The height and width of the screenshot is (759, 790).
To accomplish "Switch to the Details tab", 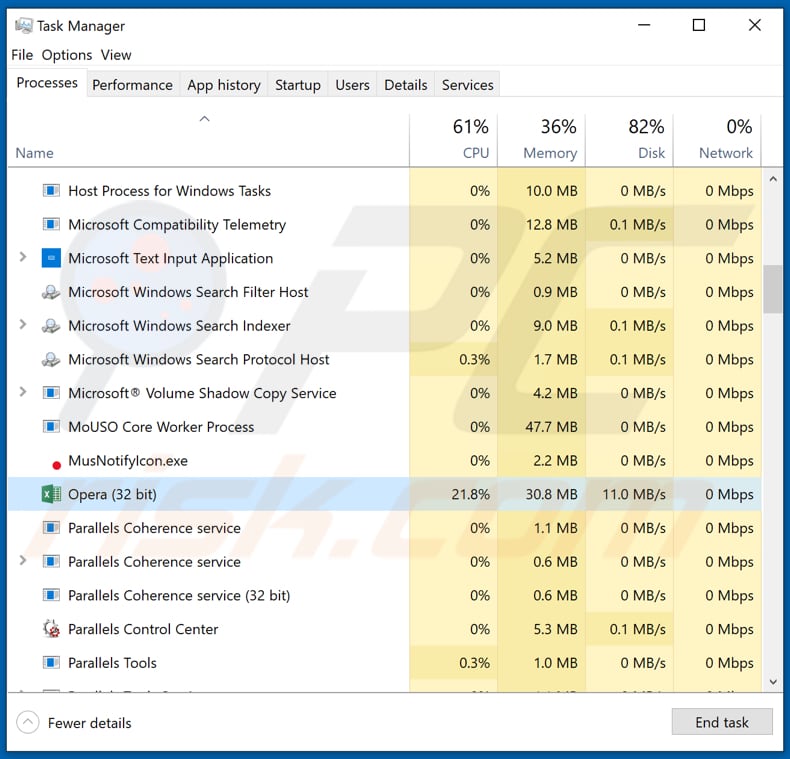I will pyautogui.click(x=406, y=85).
